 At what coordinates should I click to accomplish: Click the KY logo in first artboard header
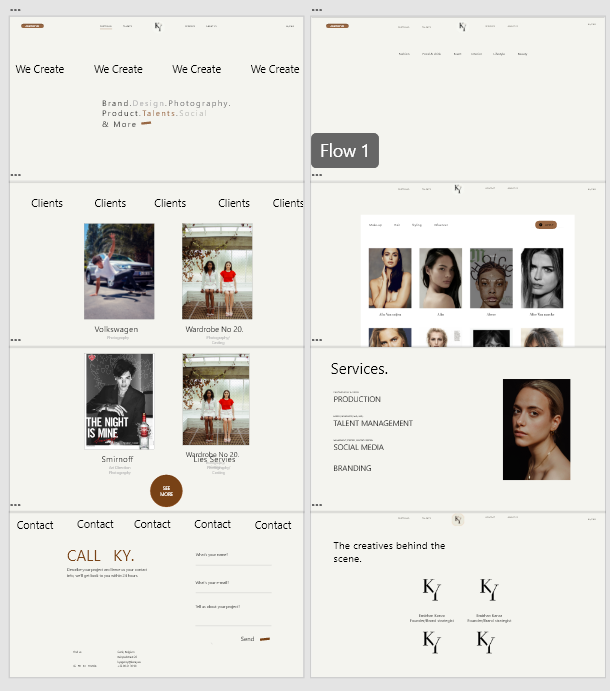click(158, 27)
